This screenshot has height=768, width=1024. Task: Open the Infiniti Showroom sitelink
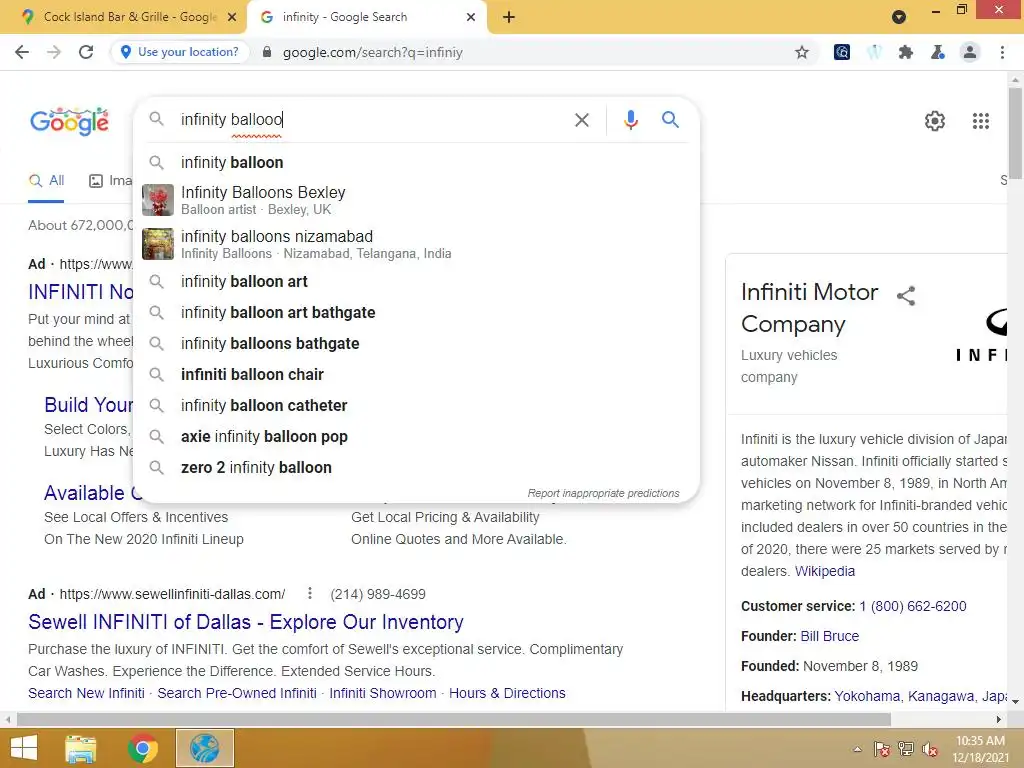click(x=383, y=693)
